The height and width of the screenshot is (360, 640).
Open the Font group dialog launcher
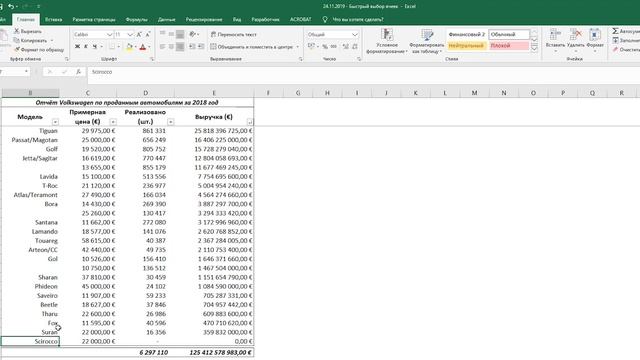(152, 59)
